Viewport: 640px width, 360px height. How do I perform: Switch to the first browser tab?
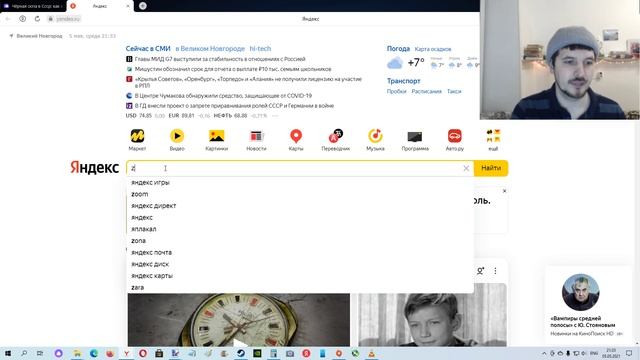[33, 6]
